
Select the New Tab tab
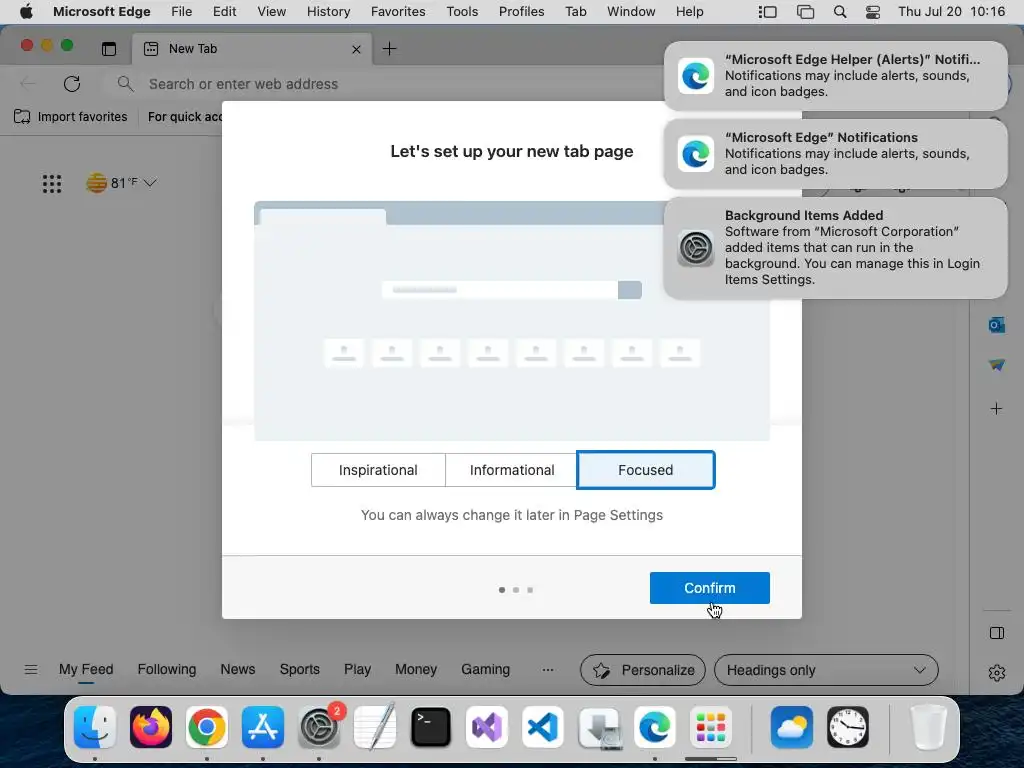[x=252, y=49]
